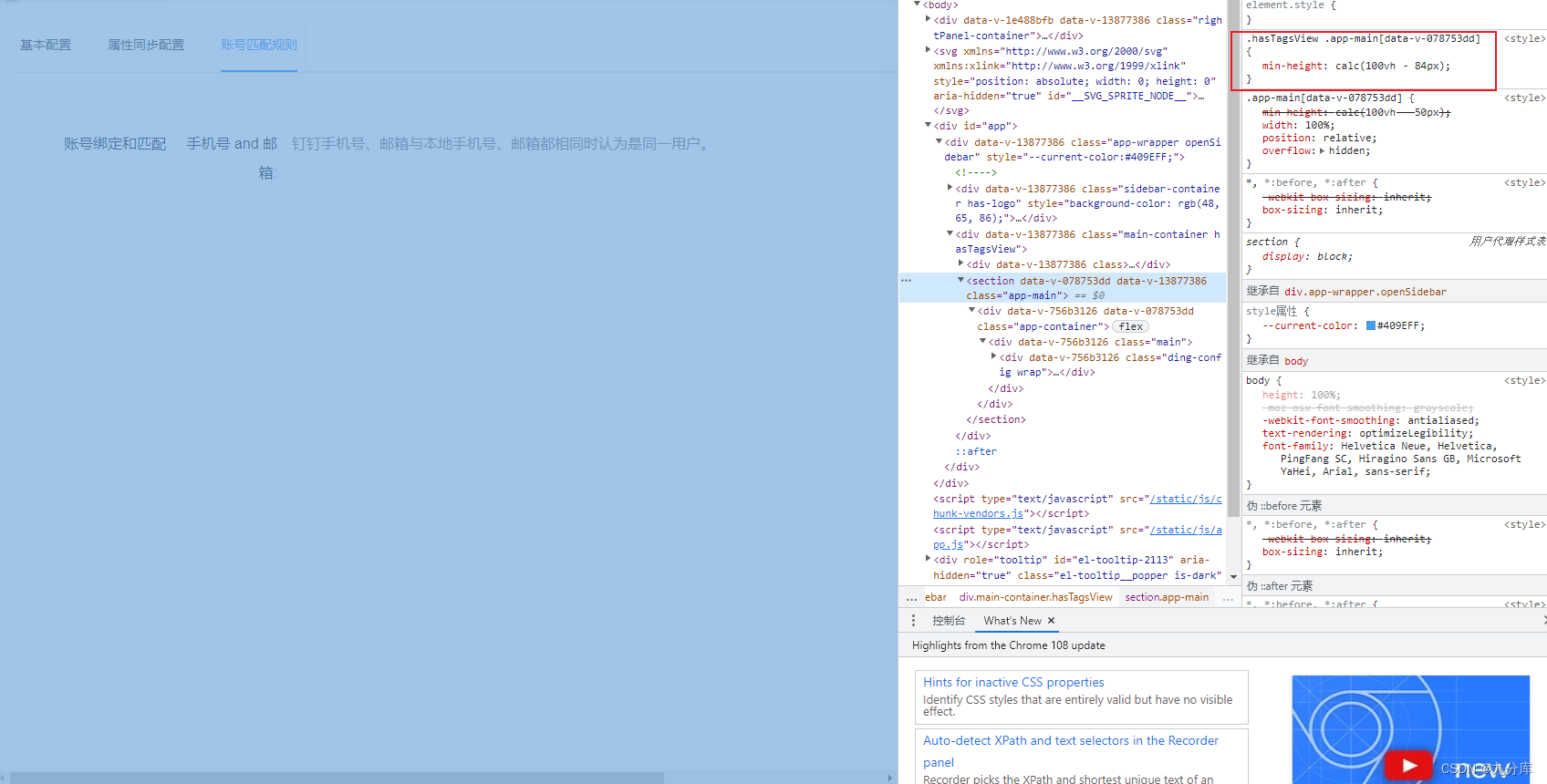Select section.app-main in the breadcrumb
This screenshot has height=784, width=1547.
coord(1167,598)
